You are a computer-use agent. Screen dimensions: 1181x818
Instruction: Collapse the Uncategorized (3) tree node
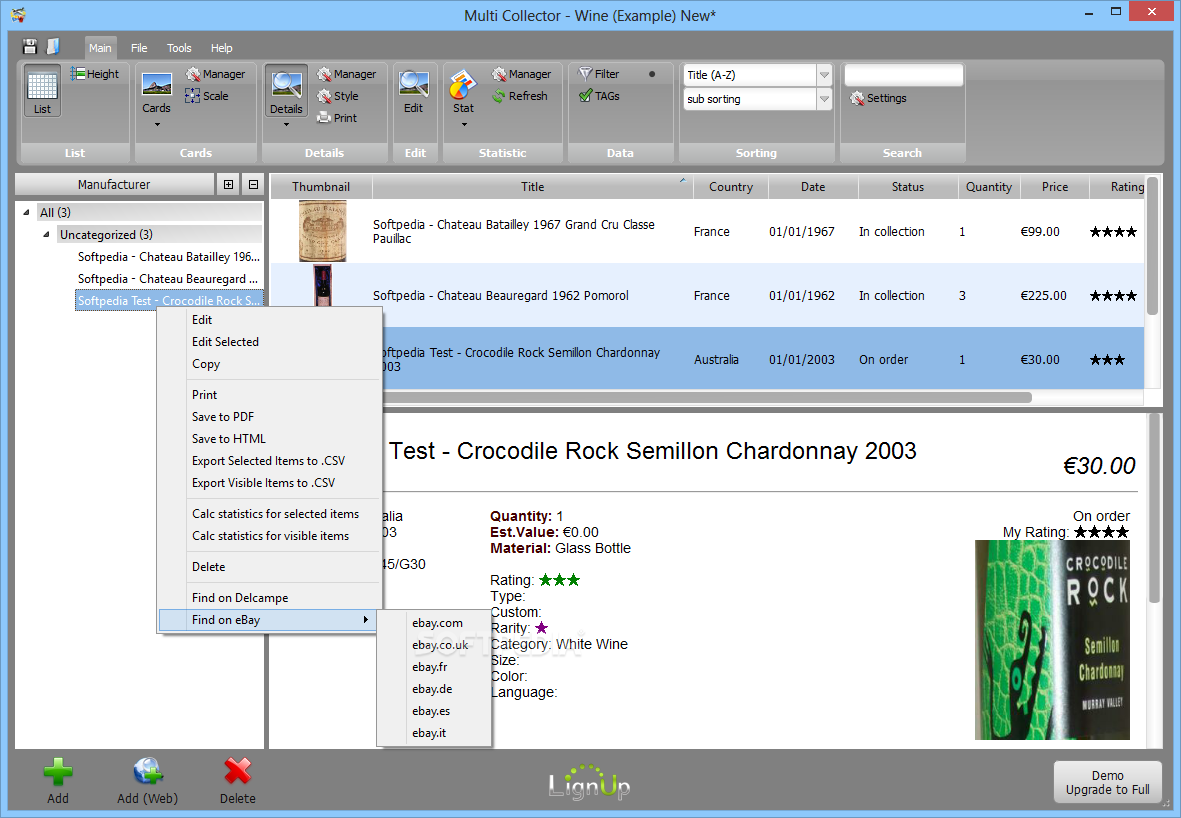click(x=46, y=234)
